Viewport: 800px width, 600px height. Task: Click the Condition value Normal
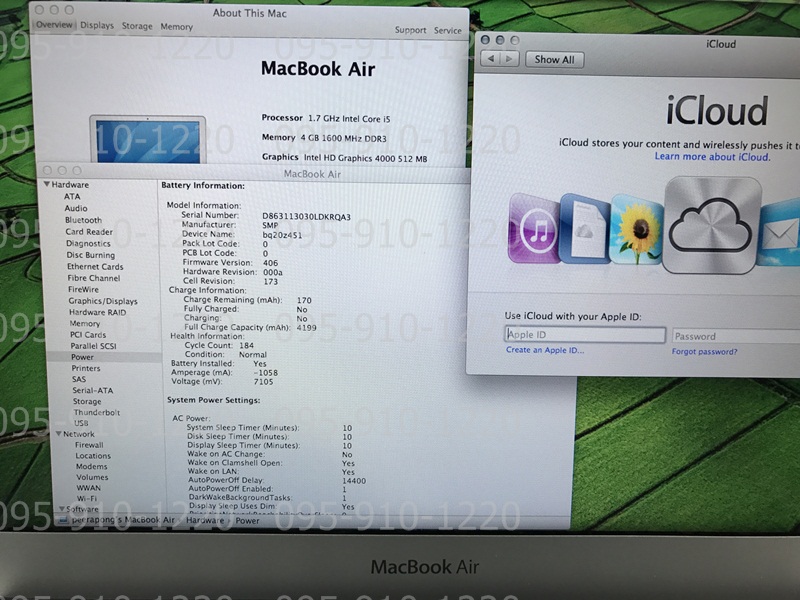pos(253,355)
